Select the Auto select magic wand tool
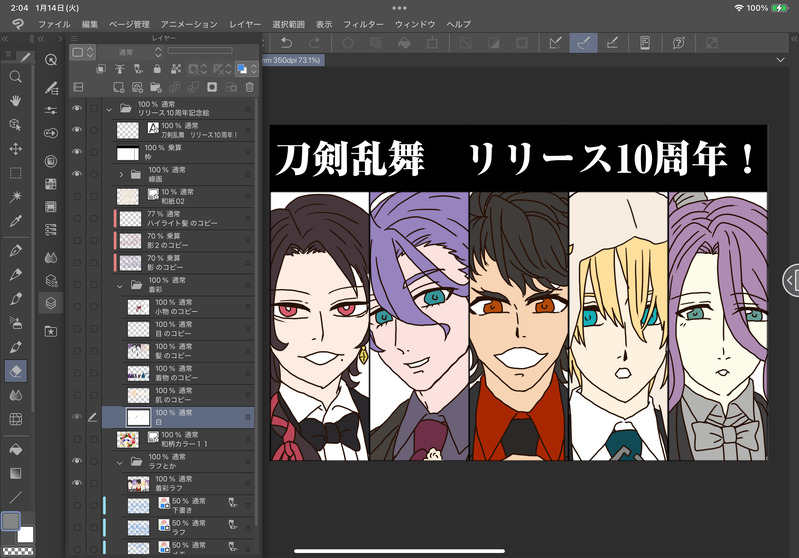Viewport: 799px width, 558px height. pos(15,197)
